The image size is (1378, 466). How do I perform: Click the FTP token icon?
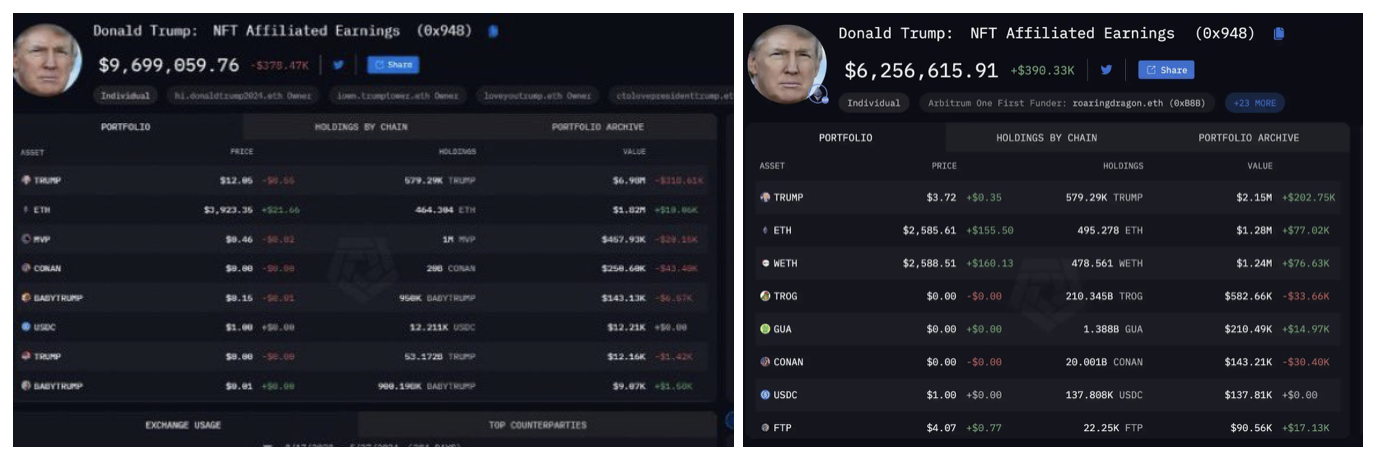click(765, 428)
